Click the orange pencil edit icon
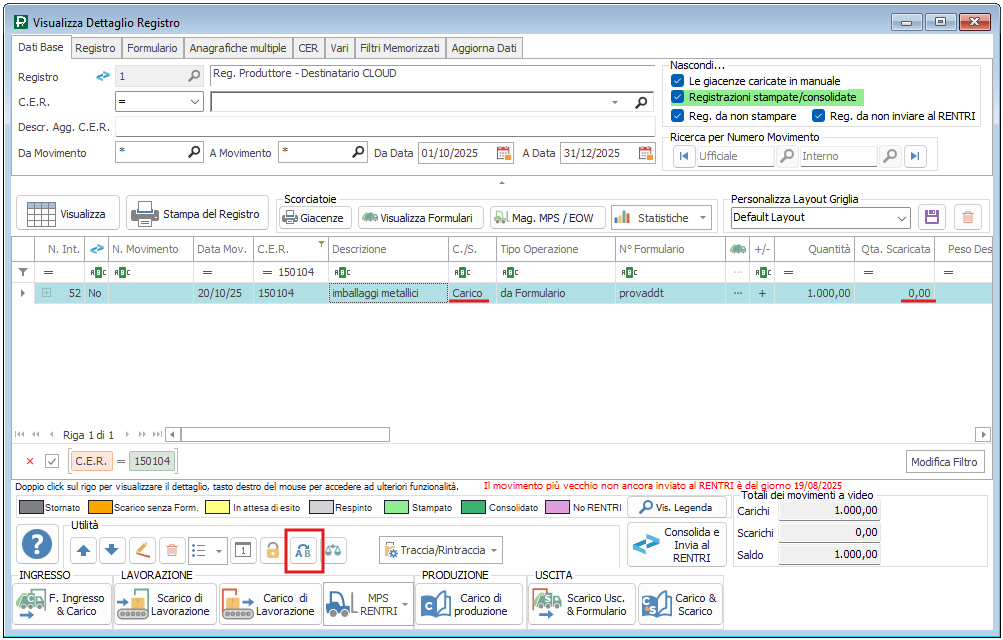1003x640 pixels. tap(142, 550)
